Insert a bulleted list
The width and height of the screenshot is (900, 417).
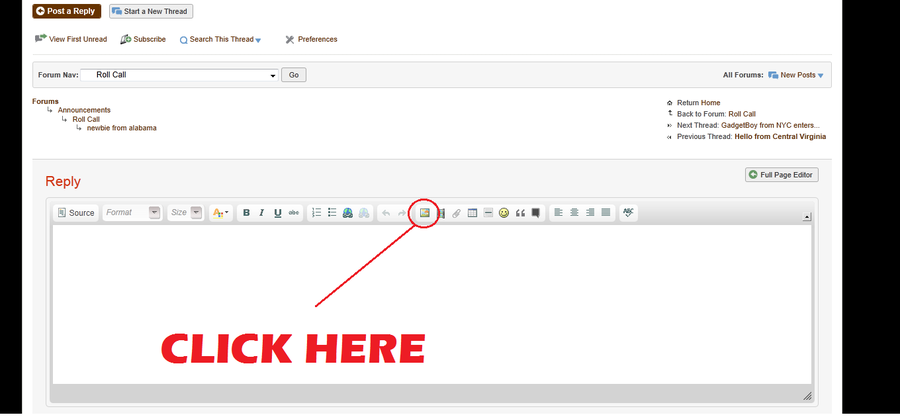[332, 213]
